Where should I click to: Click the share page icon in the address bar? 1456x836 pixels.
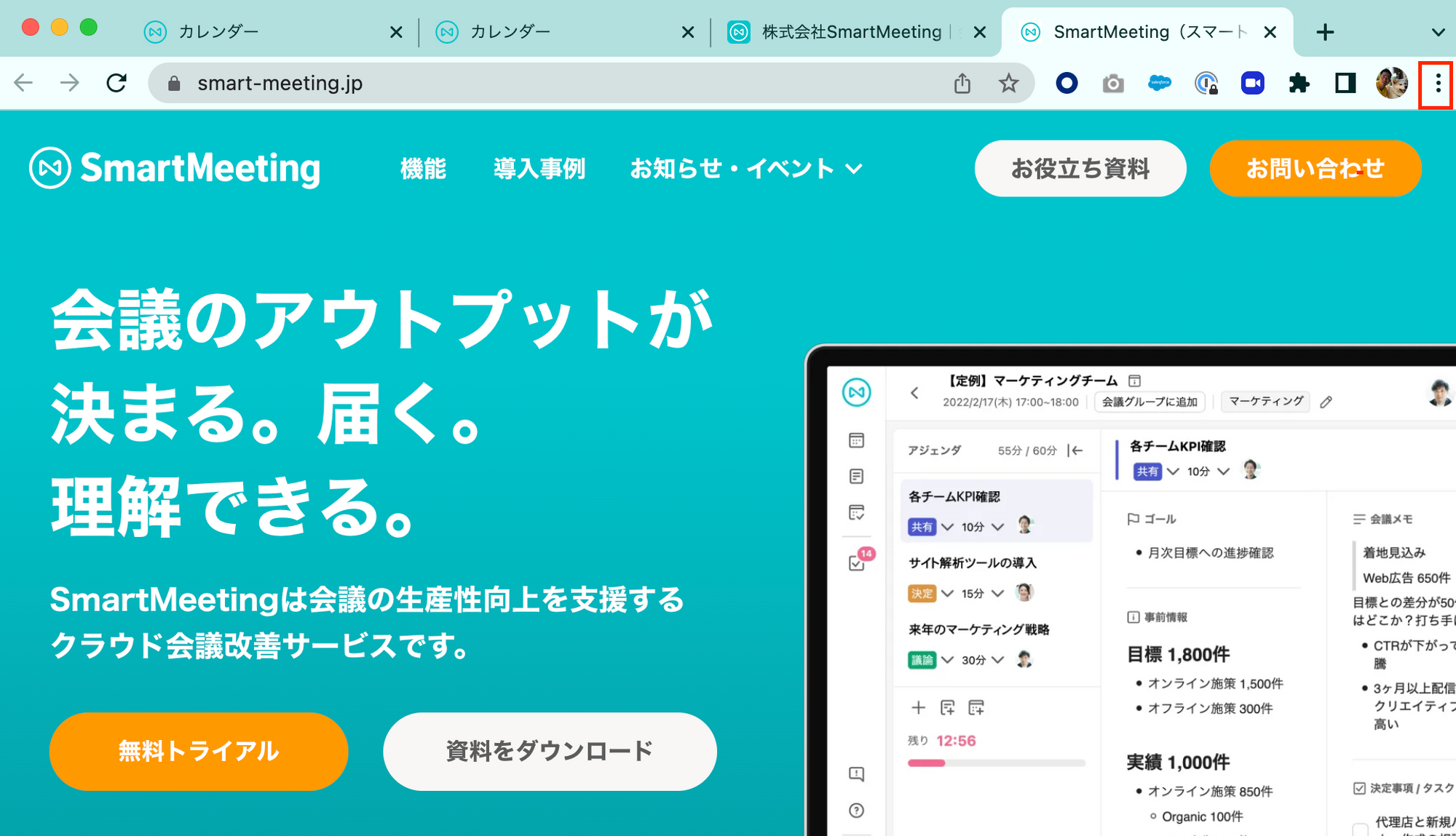pyautogui.click(x=962, y=84)
